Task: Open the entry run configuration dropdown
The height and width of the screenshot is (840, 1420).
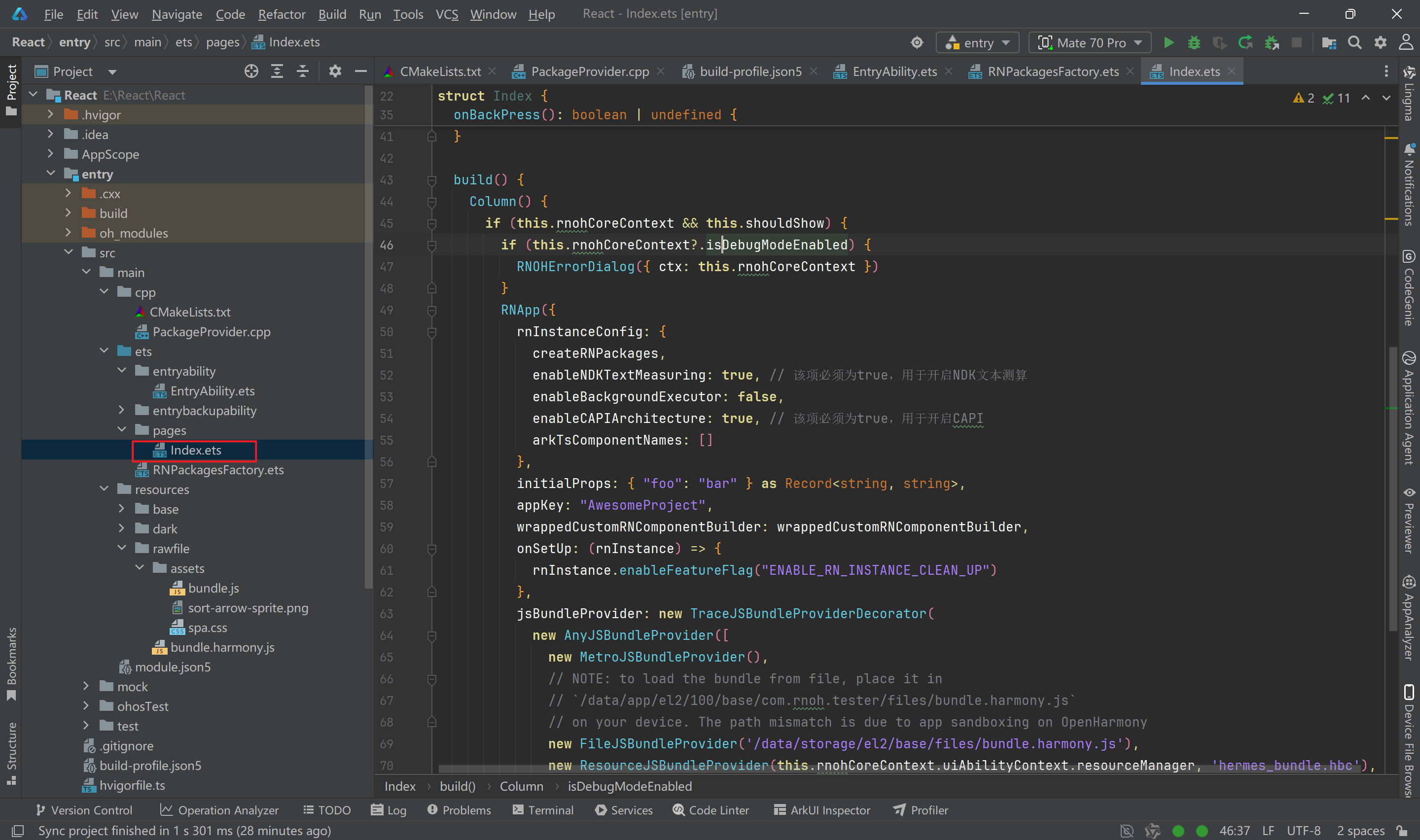Action: click(x=977, y=43)
